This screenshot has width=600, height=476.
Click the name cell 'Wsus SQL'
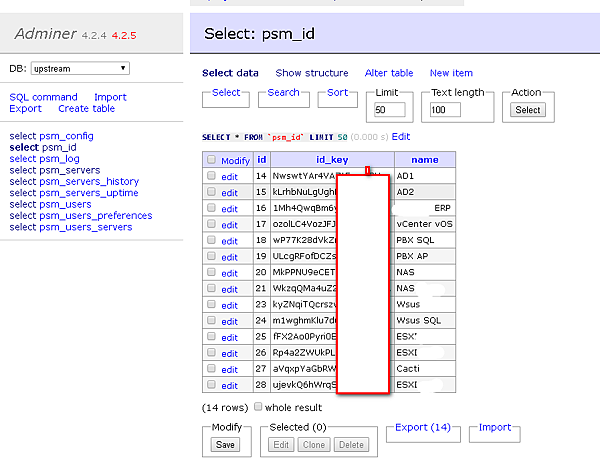(x=425, y=320)
